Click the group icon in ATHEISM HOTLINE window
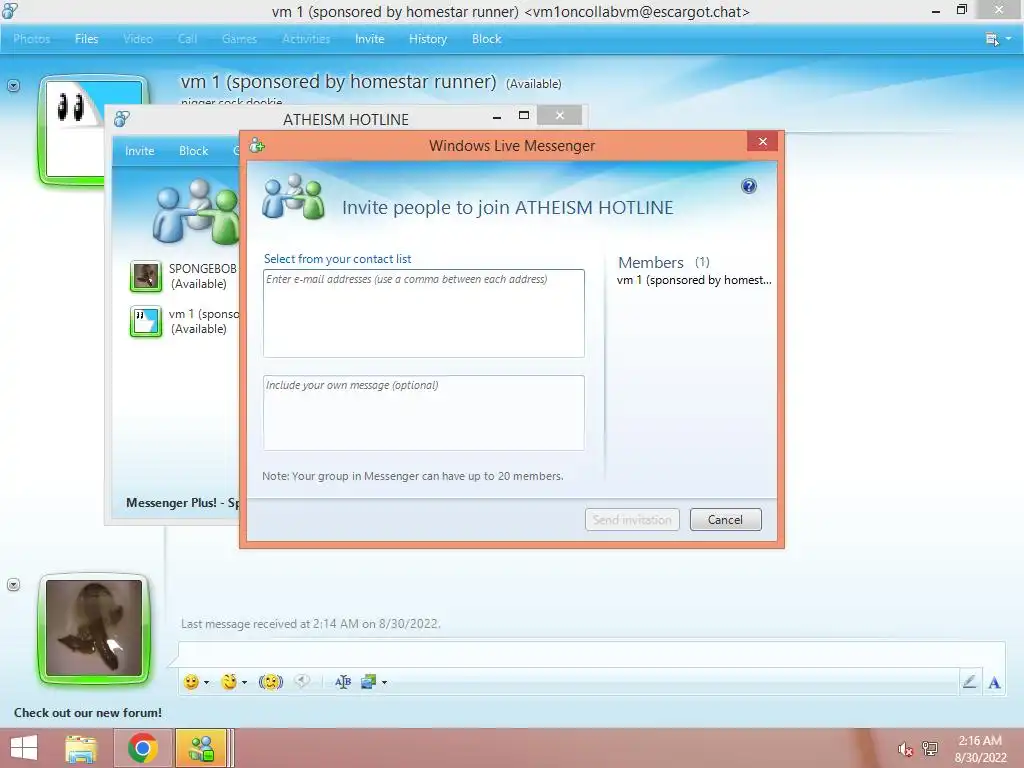Viewport: 1024px width, 768px height. 196,212
